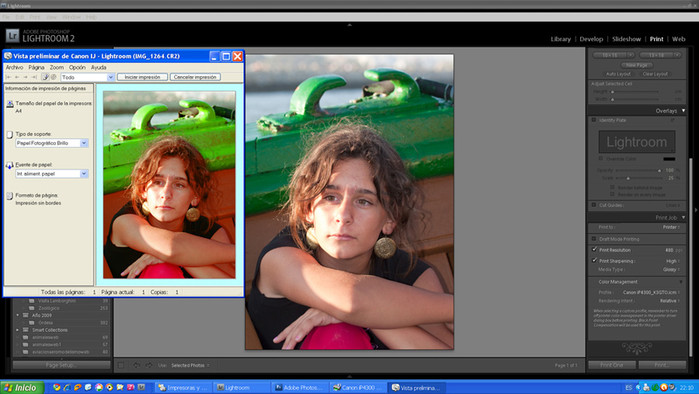Click the media type page icon

[10, 135]
